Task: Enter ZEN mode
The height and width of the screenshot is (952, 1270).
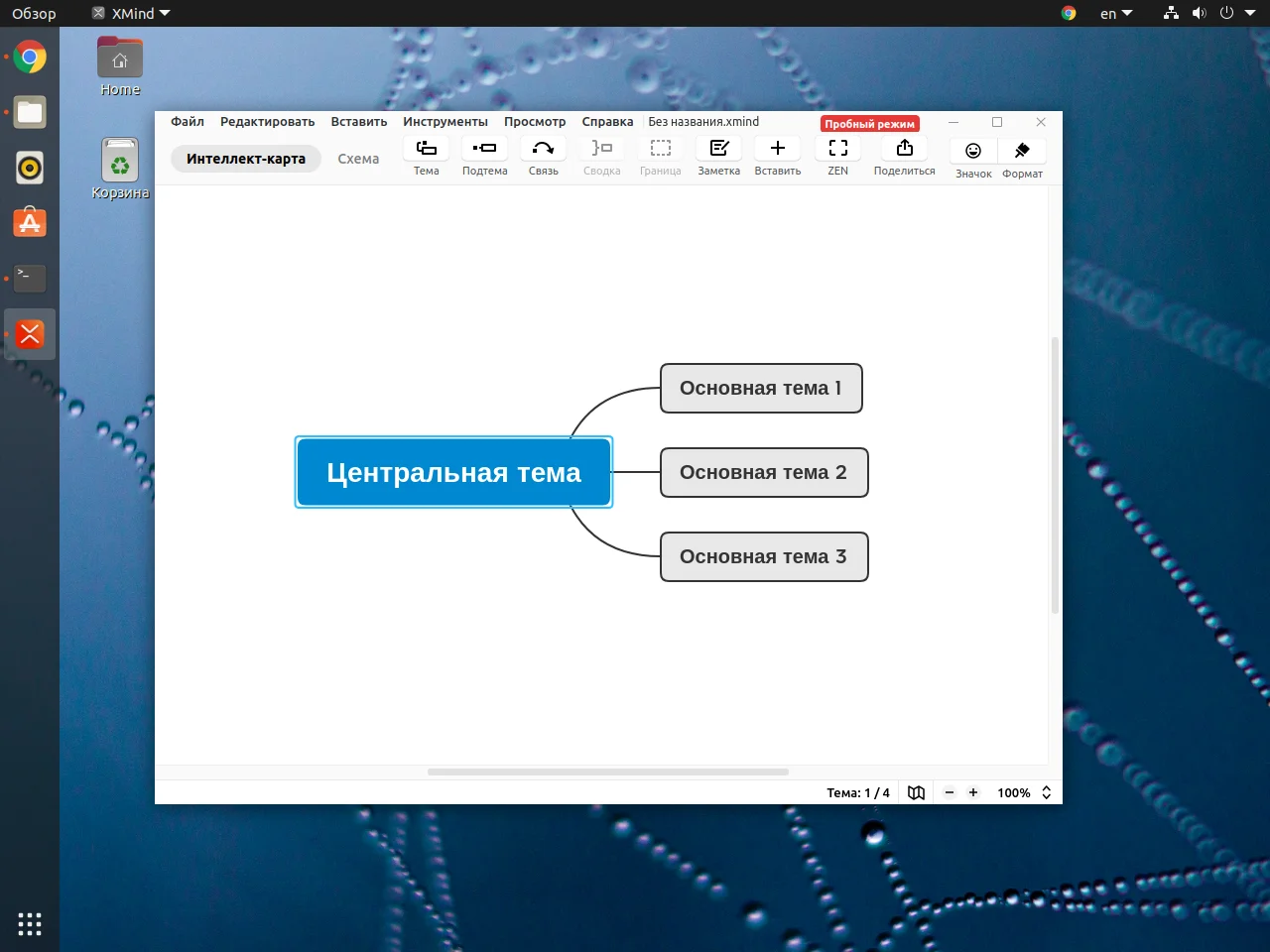Action: click(x=837, y=156)
